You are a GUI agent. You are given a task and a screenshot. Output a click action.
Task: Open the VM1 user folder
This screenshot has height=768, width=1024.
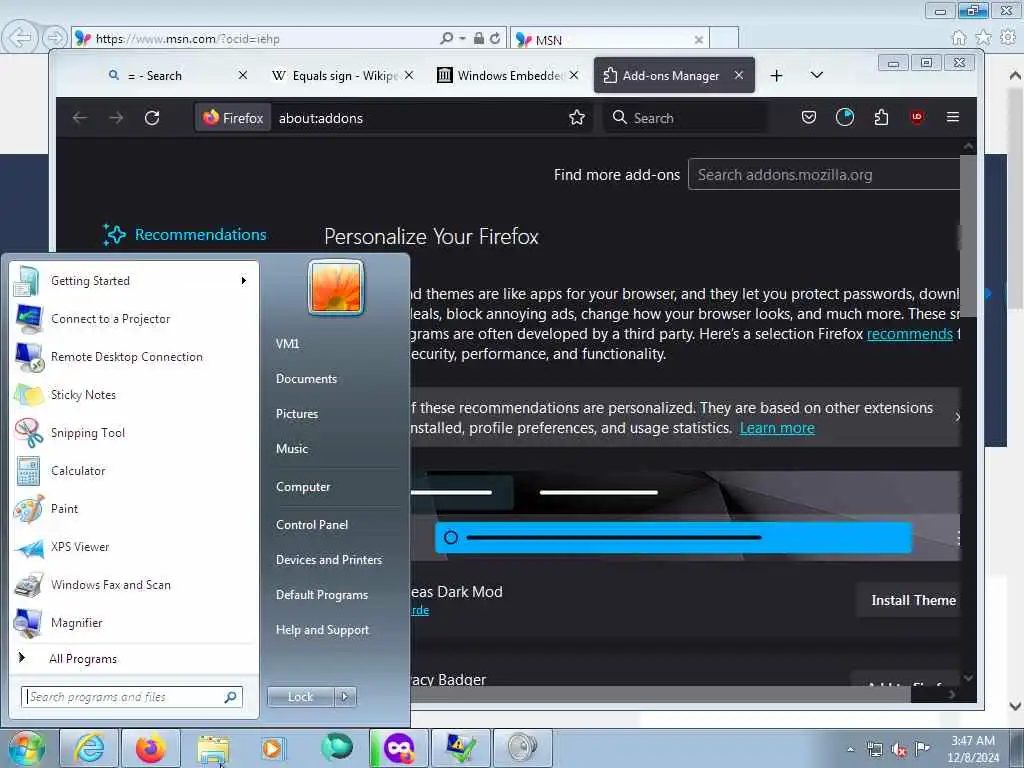tap(337, 344)
